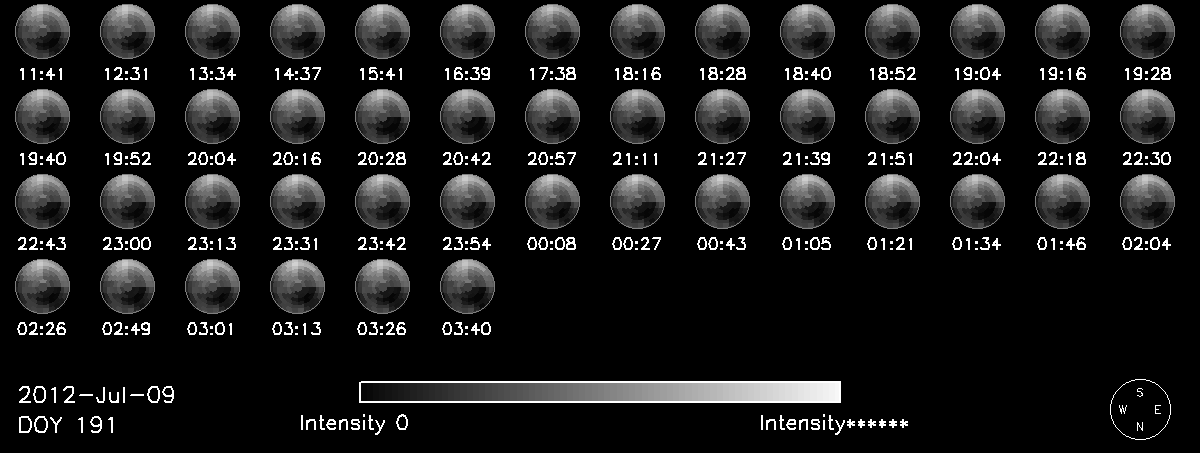Open the 19:04 disk thumbnail
Viewport: 1200px width, 453px height.
tap(977, 30)
